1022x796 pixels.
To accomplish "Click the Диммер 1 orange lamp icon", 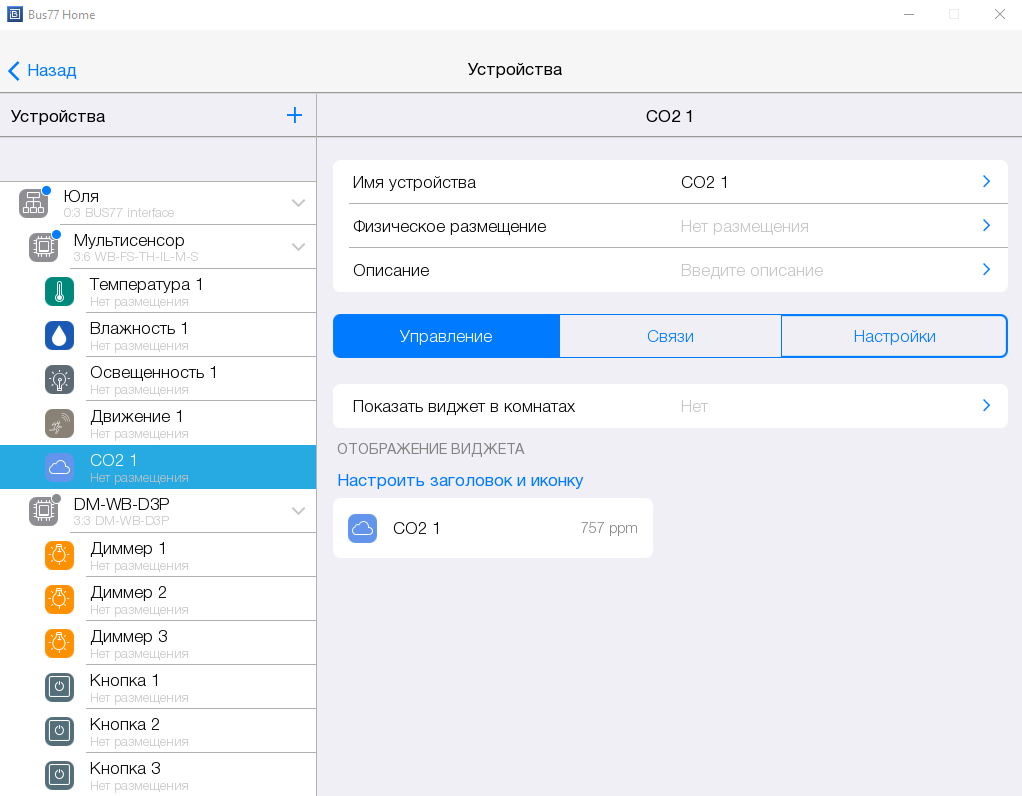I will coord(59,555).
